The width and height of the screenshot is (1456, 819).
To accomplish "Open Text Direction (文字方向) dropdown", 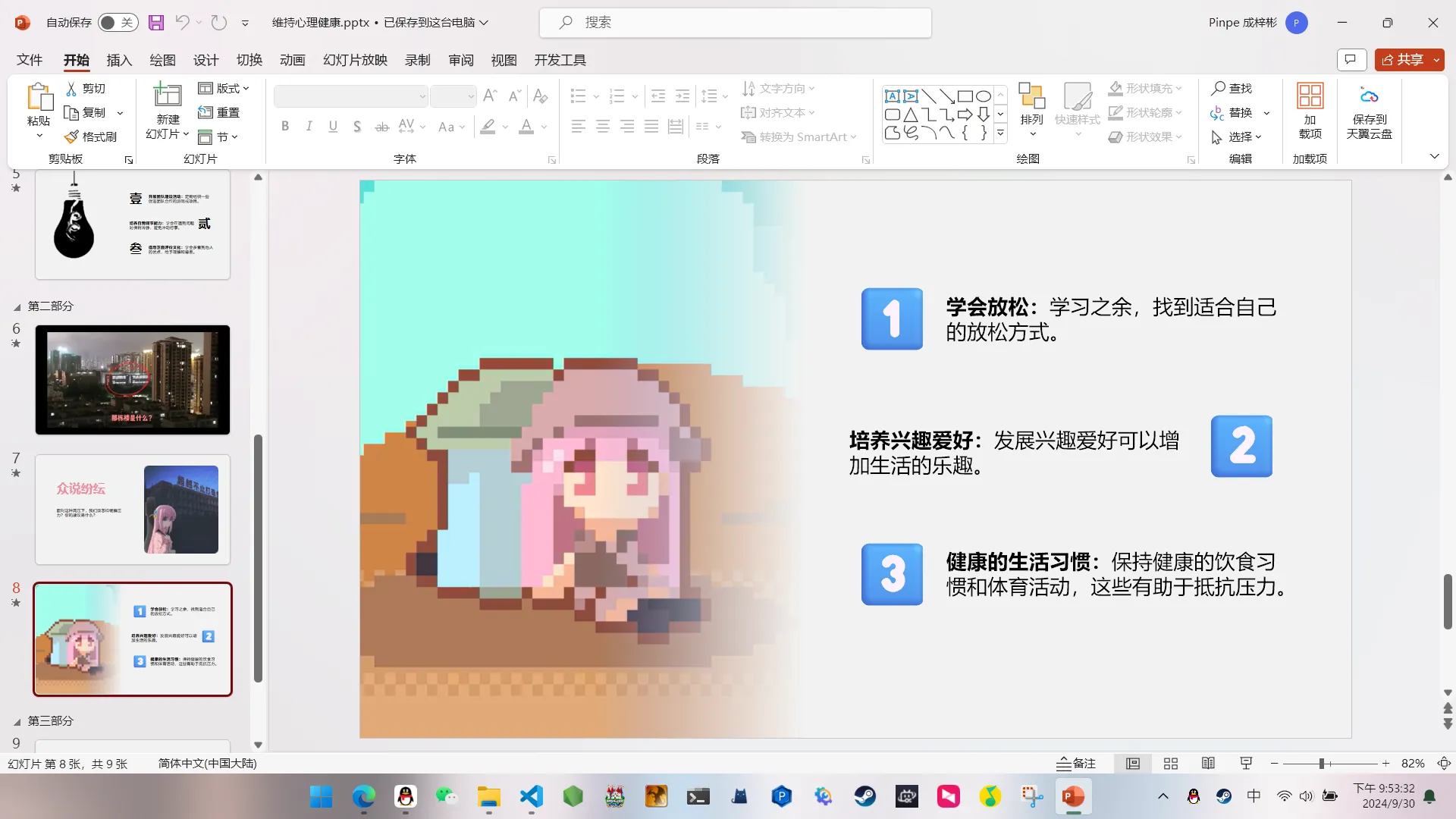I will point(779,89).
